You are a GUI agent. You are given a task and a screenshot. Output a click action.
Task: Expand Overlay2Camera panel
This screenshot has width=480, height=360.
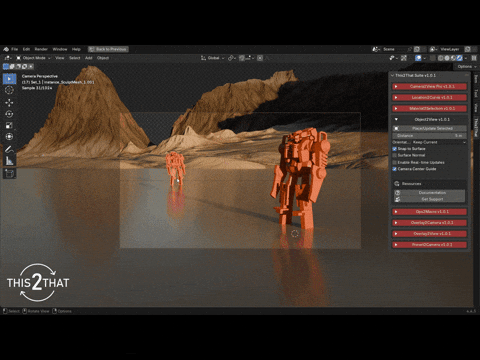(429, 223)
